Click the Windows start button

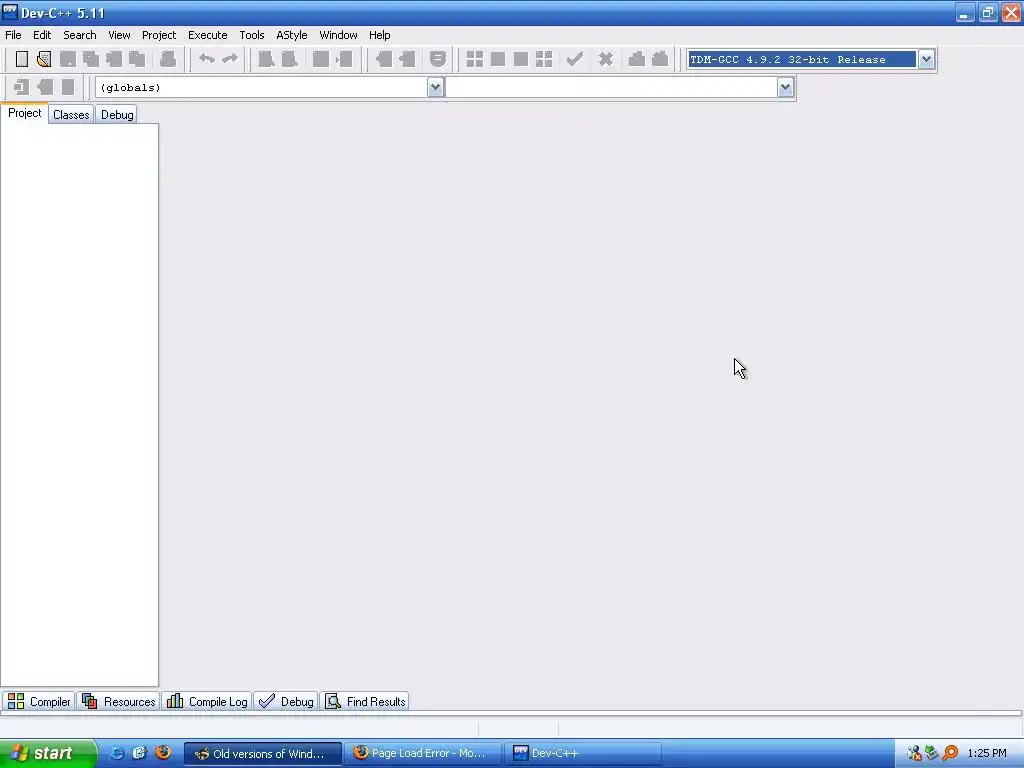click(46, 754)
